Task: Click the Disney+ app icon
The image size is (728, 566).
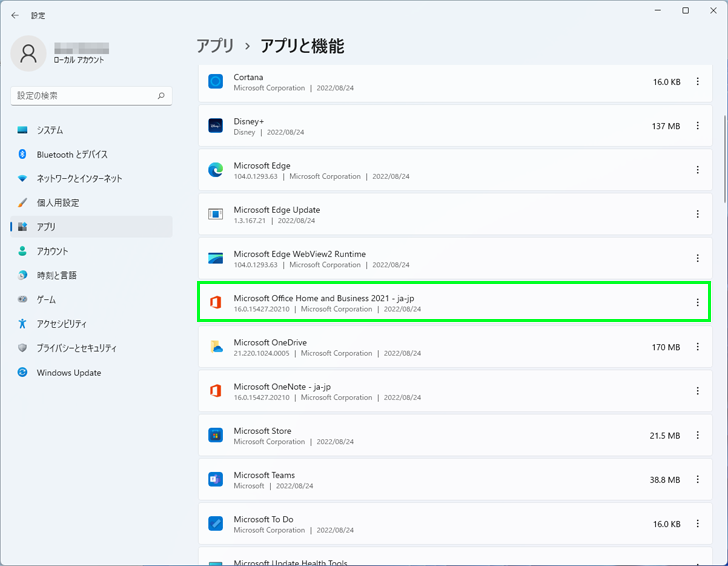Action: [215, 126]
